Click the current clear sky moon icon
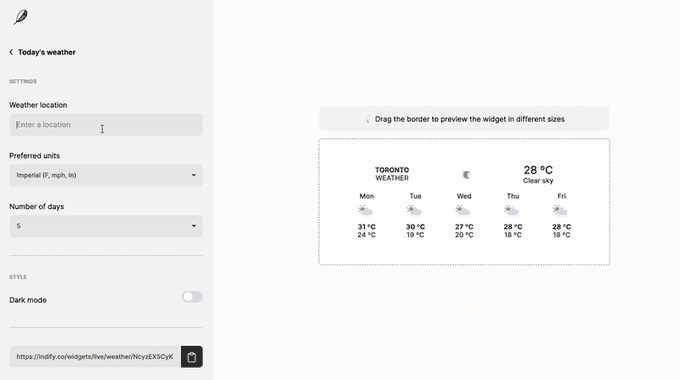680x380 pixels. click(x=466, y=174)
